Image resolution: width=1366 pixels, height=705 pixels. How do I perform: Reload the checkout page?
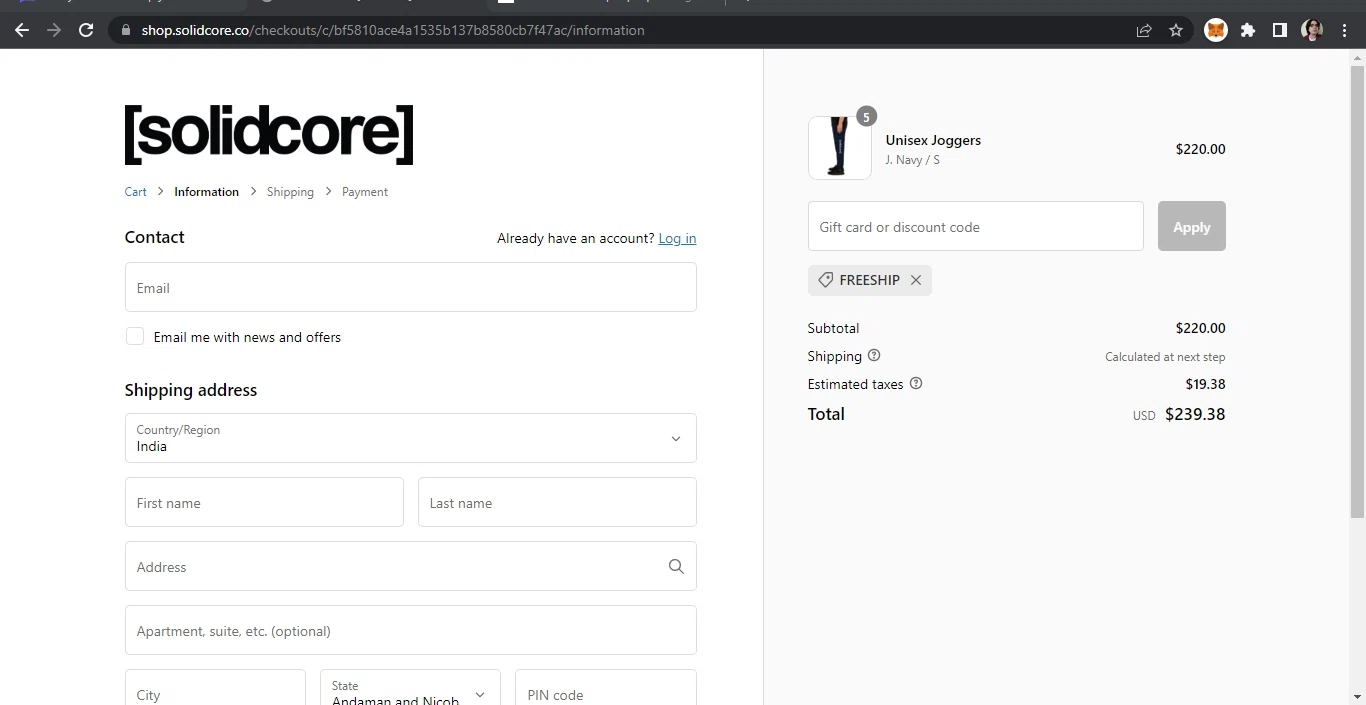tap(86, 30)
